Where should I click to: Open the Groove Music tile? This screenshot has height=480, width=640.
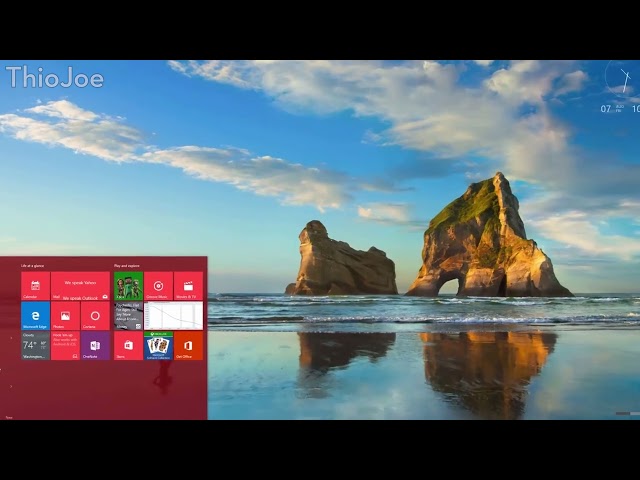(x=158, y=286)
